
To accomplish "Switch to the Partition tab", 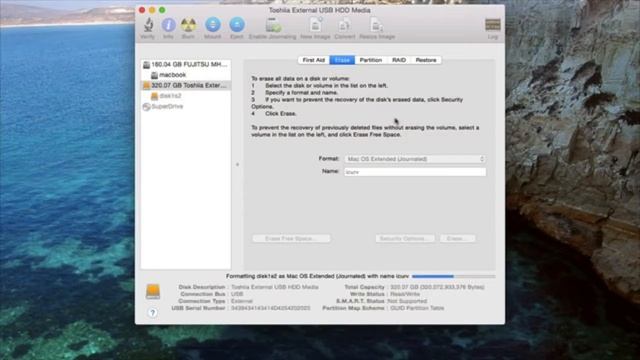I will [371, 60].
